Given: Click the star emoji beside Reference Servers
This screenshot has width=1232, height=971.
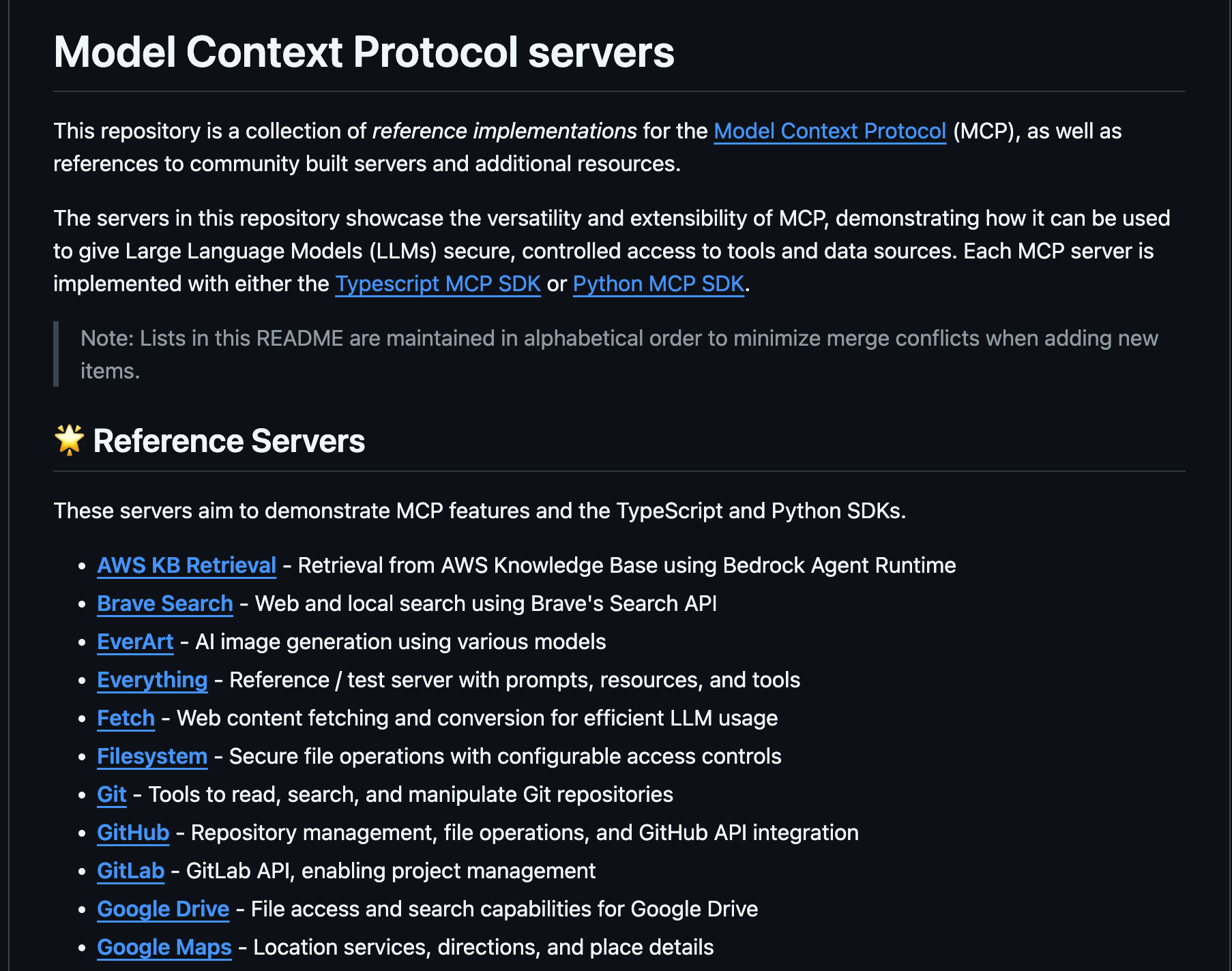Looking at the screenshot, I should point(69,440).
